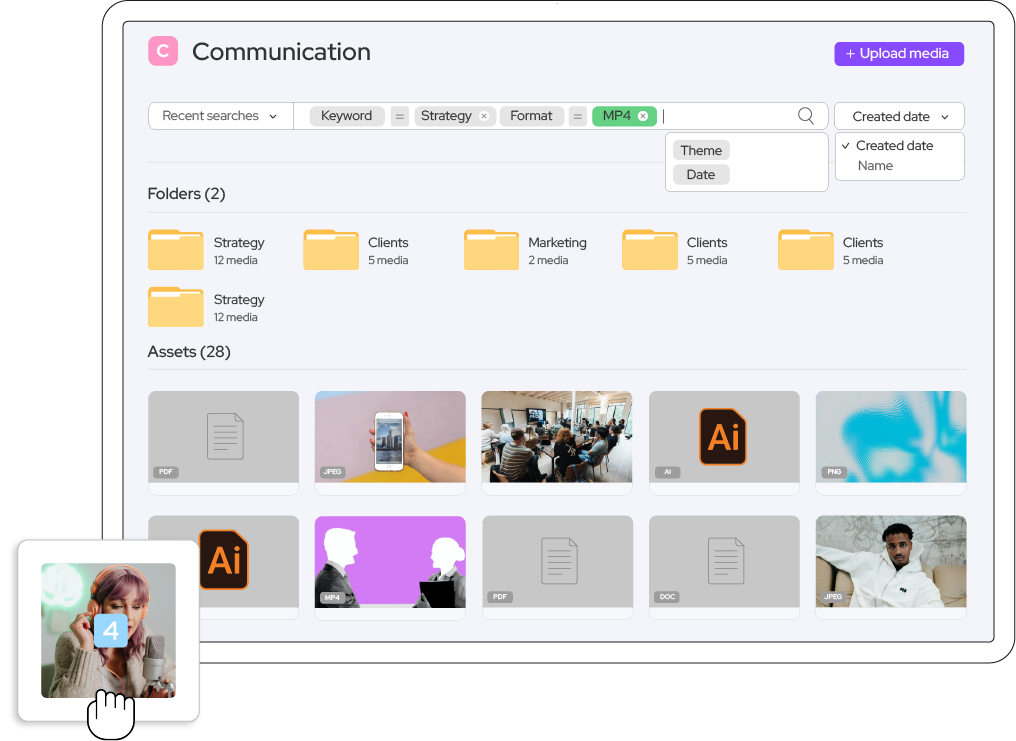1016x741 pixels.
Task: Choose Name in the sort menu
Action: 875,166
